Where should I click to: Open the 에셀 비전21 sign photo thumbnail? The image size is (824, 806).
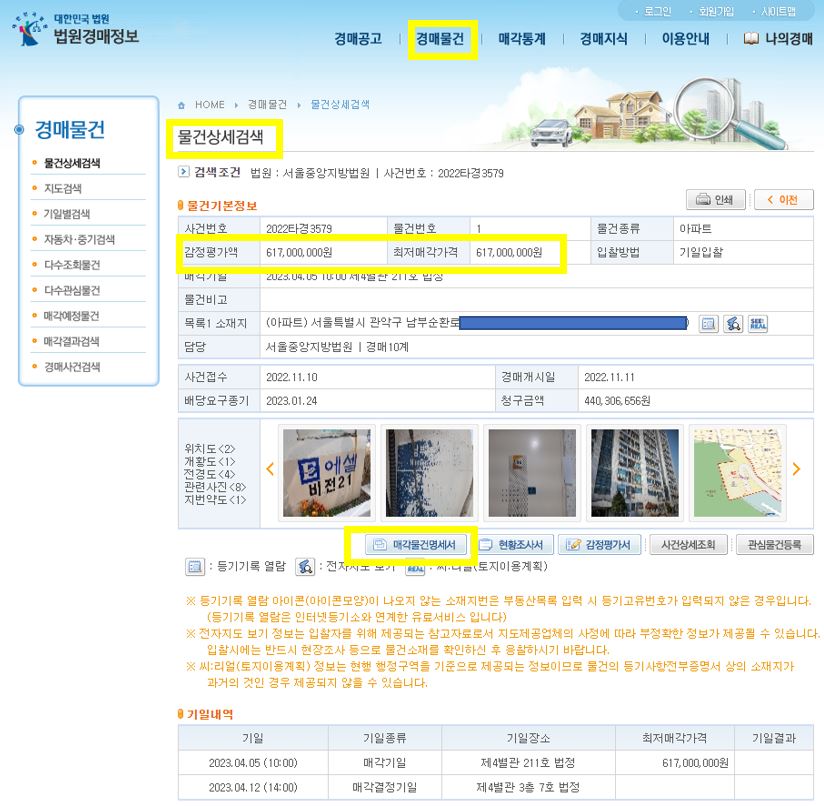(x=327, y=473)
